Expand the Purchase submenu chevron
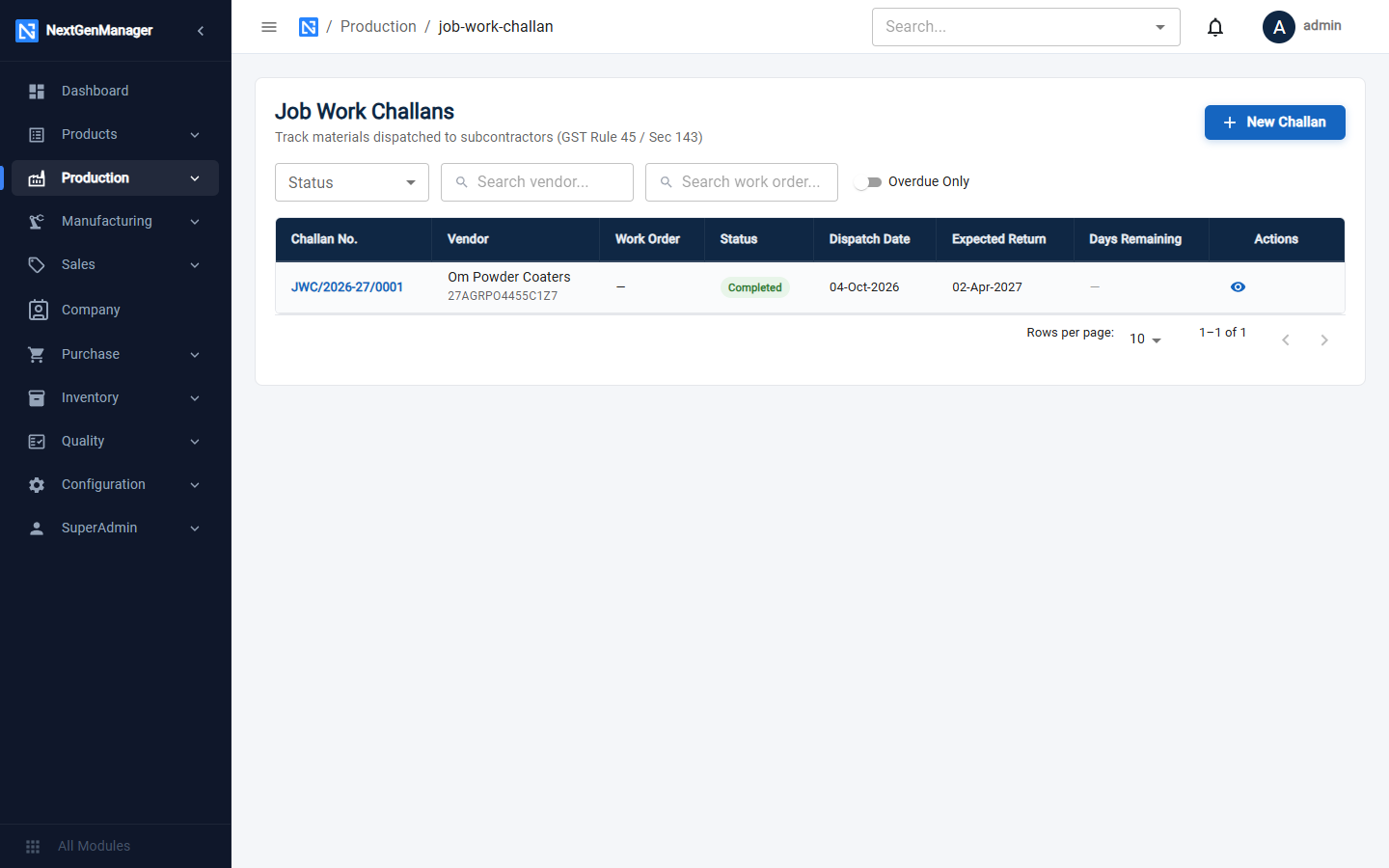The image size is (1389, 868). (x=195, y=355)
